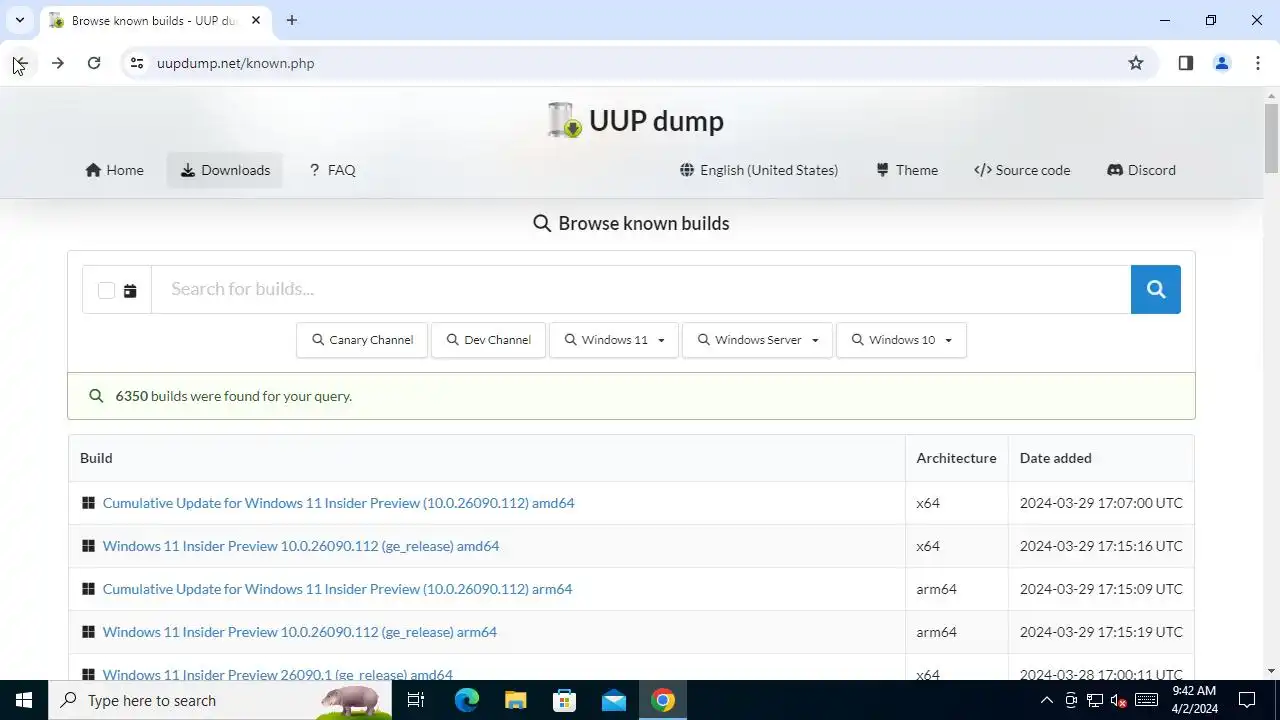The image size is (1280, 720).
Task: Filter by Canary Channel
Action: [x=362, y=340]
